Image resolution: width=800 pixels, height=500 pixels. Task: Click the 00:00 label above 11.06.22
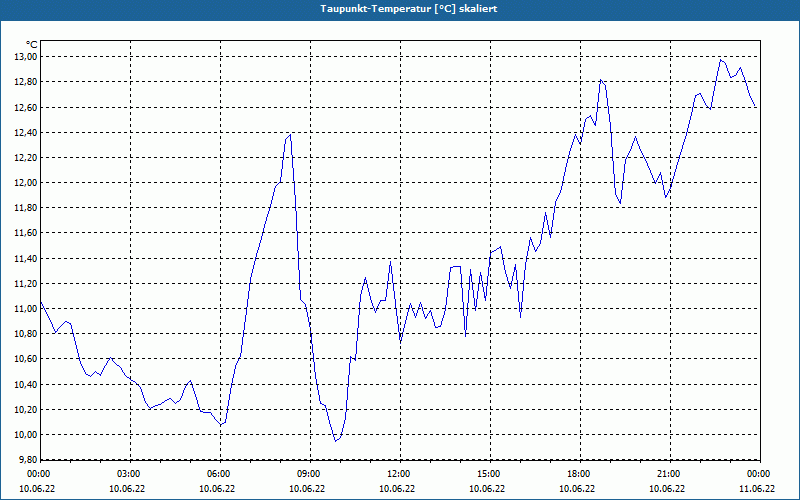click(x=760, y=474)
